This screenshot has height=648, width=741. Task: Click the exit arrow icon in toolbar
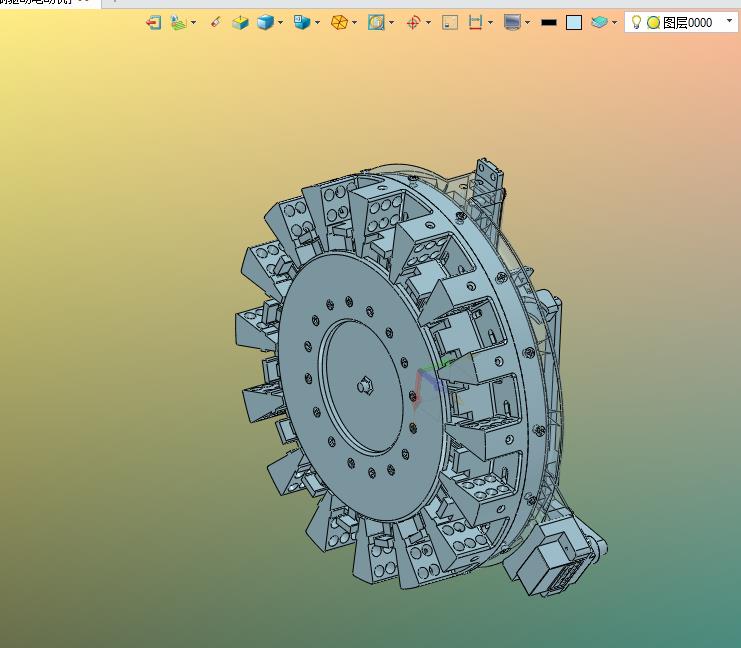click(x=153, y=22)
